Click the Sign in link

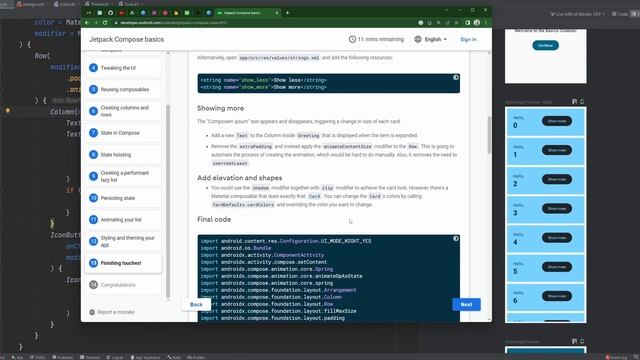[468, 39]
